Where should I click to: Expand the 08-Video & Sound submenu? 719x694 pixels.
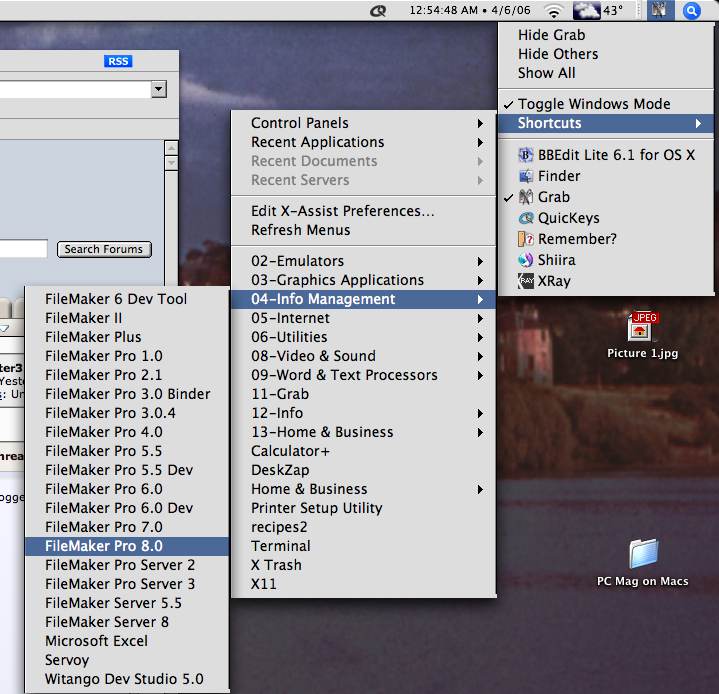point(364,356)
